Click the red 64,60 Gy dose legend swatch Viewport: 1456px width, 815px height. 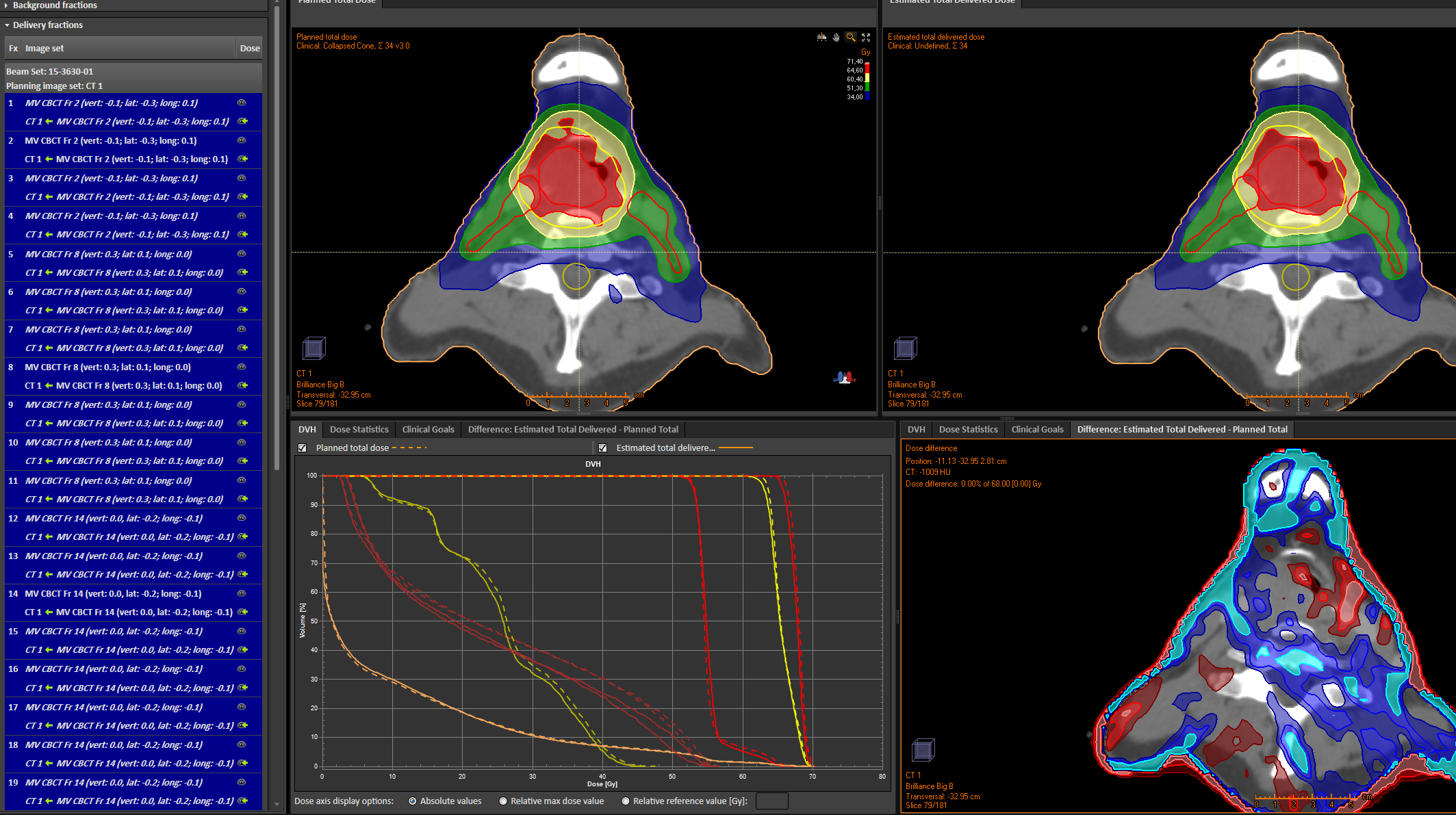click(x=867, y=68)
